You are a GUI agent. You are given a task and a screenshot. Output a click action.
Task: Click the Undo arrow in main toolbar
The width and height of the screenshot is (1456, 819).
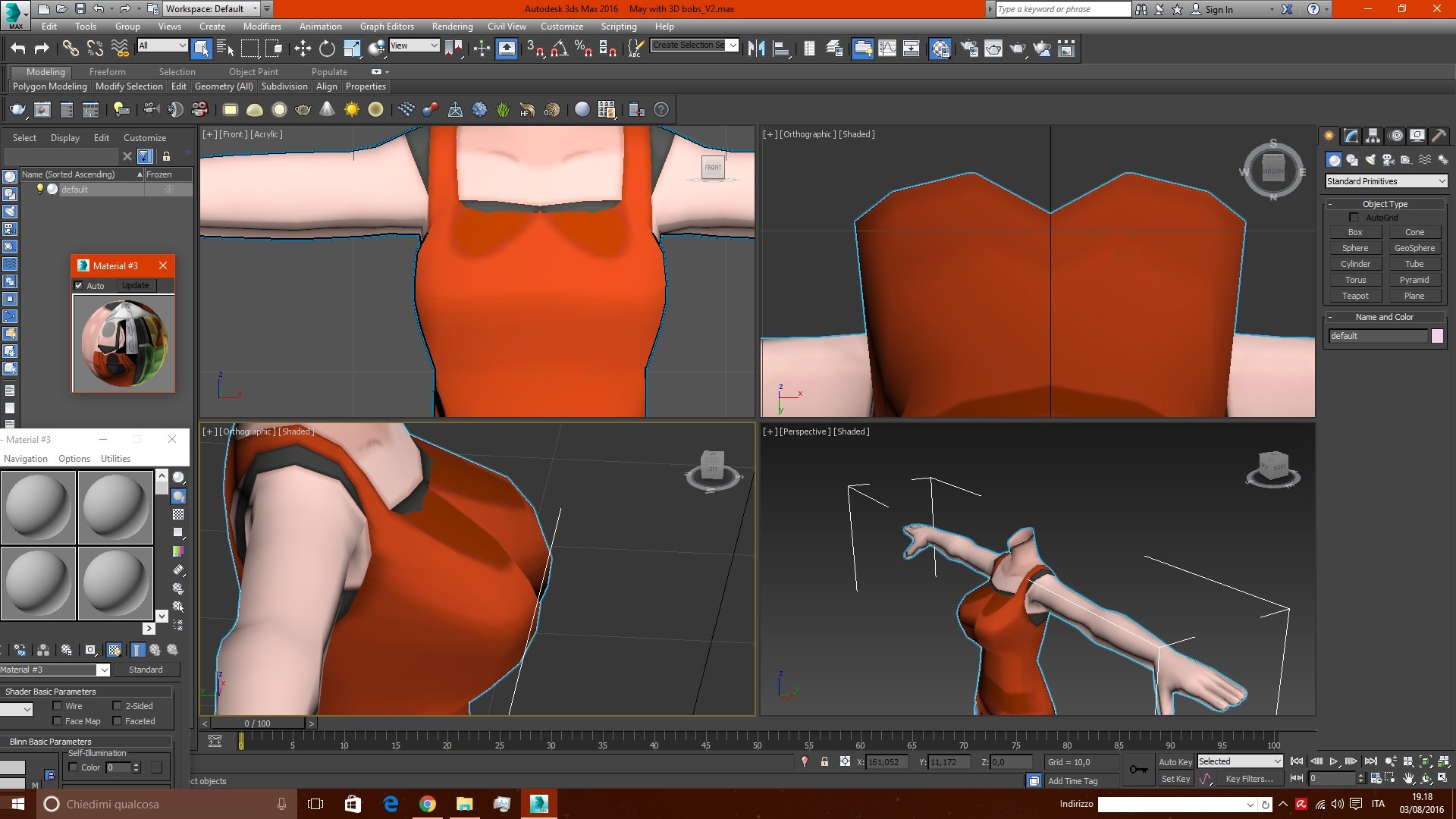click(x=18, y=49)
